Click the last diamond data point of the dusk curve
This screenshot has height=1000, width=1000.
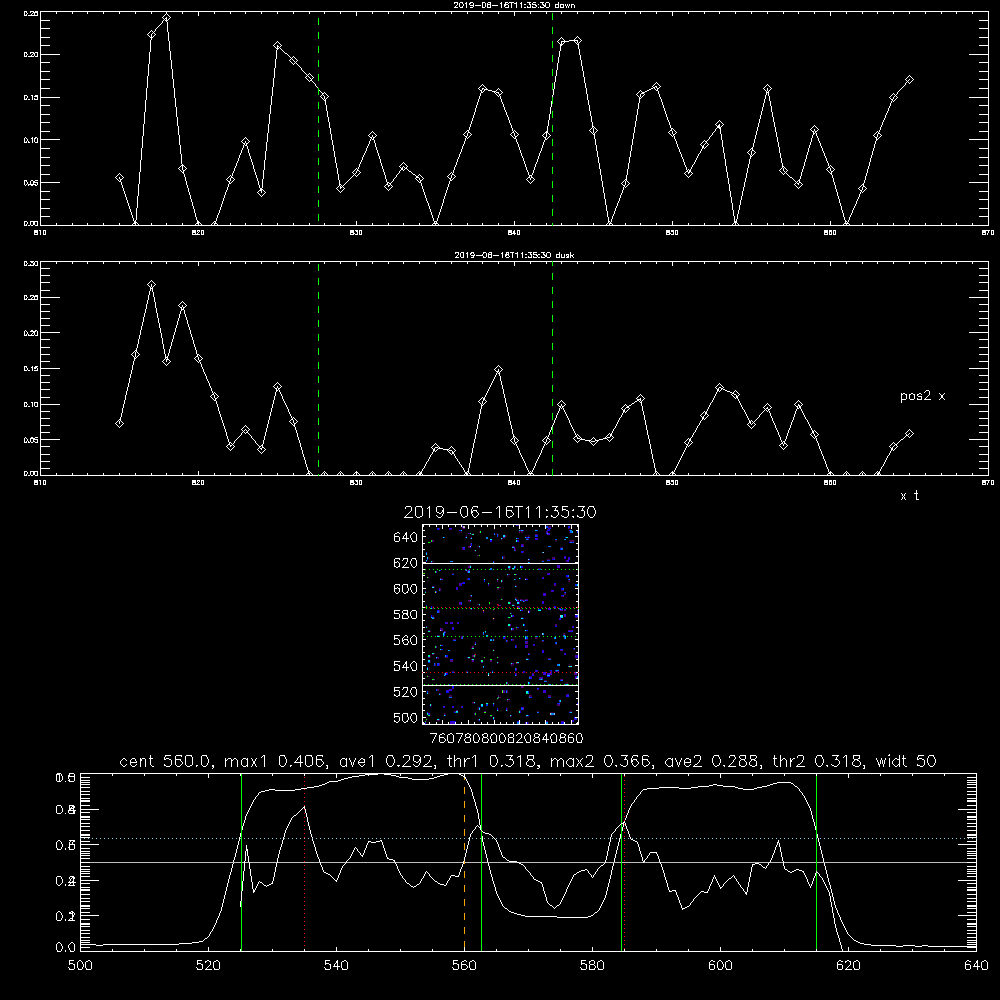click(909, 434)
